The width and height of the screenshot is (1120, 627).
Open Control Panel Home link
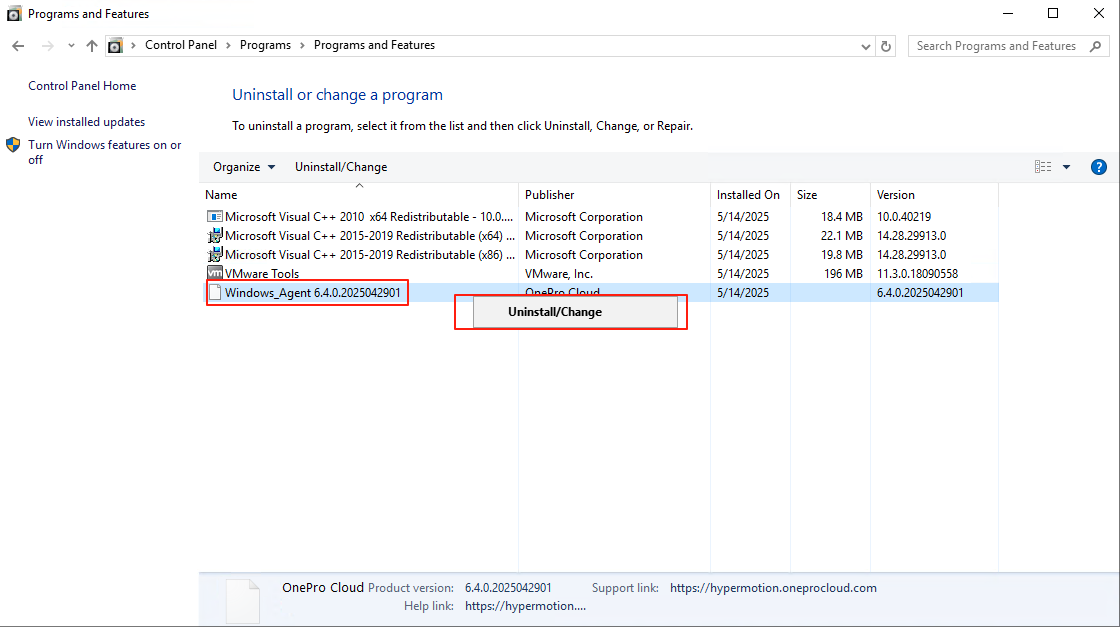[82, 86]
